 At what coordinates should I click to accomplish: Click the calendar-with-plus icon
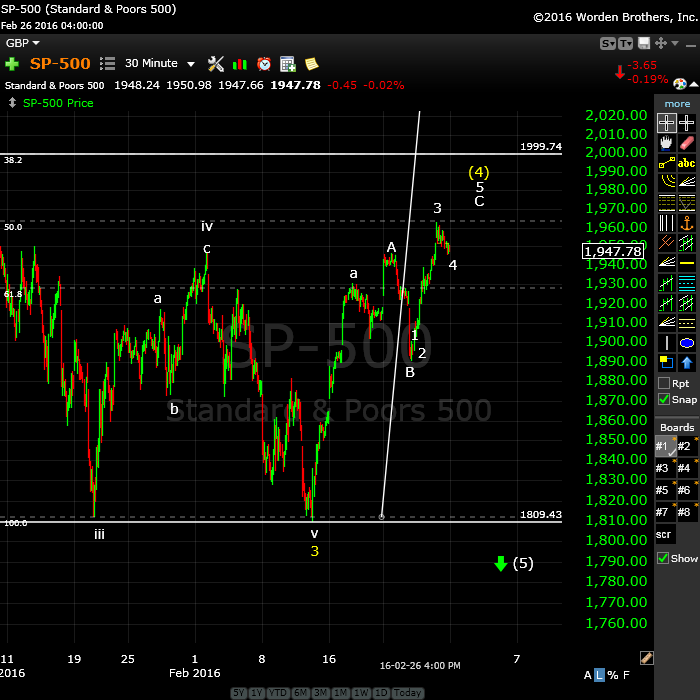coord(288,64)
